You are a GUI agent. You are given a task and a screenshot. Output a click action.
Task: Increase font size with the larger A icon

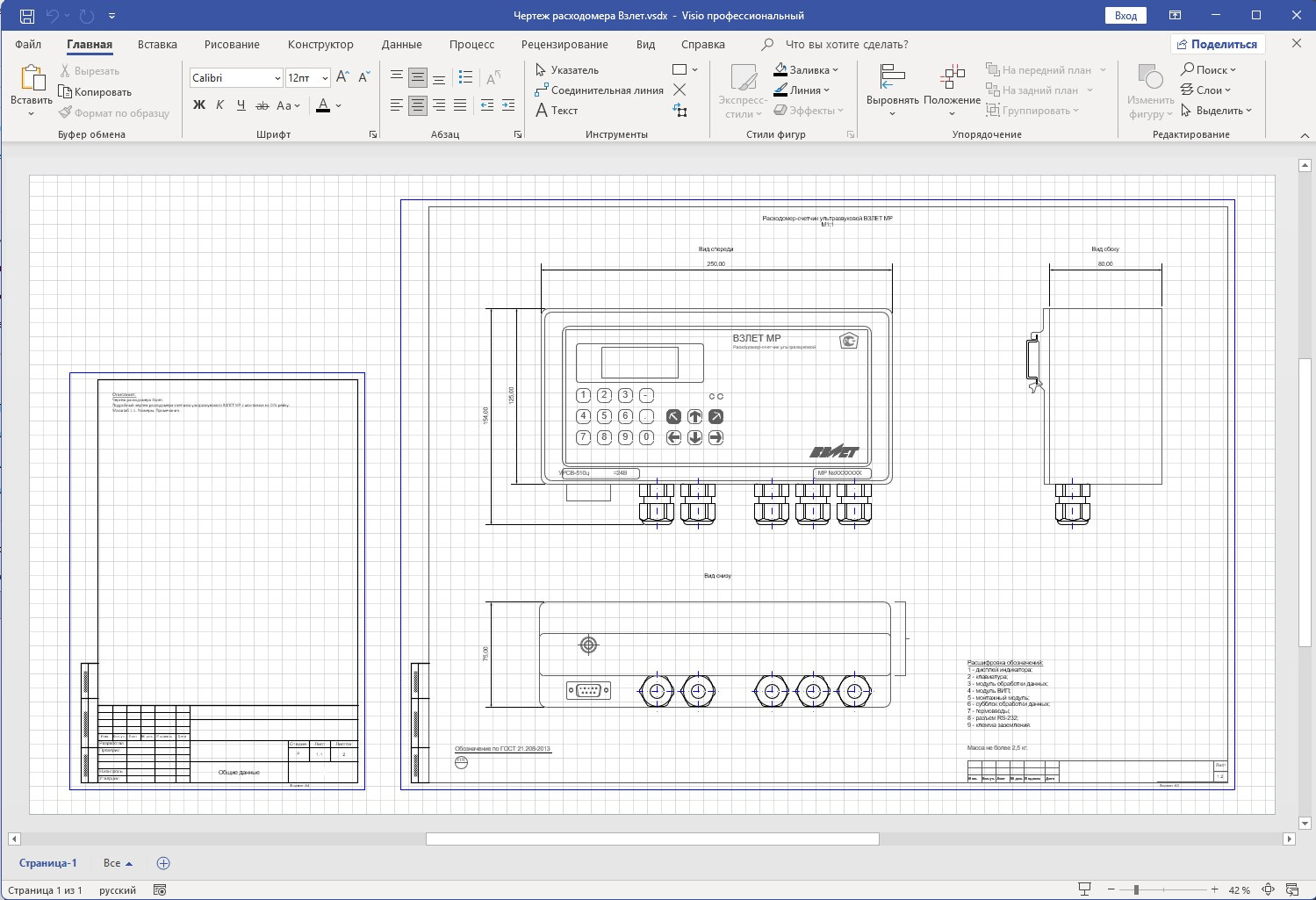point(343,78)
